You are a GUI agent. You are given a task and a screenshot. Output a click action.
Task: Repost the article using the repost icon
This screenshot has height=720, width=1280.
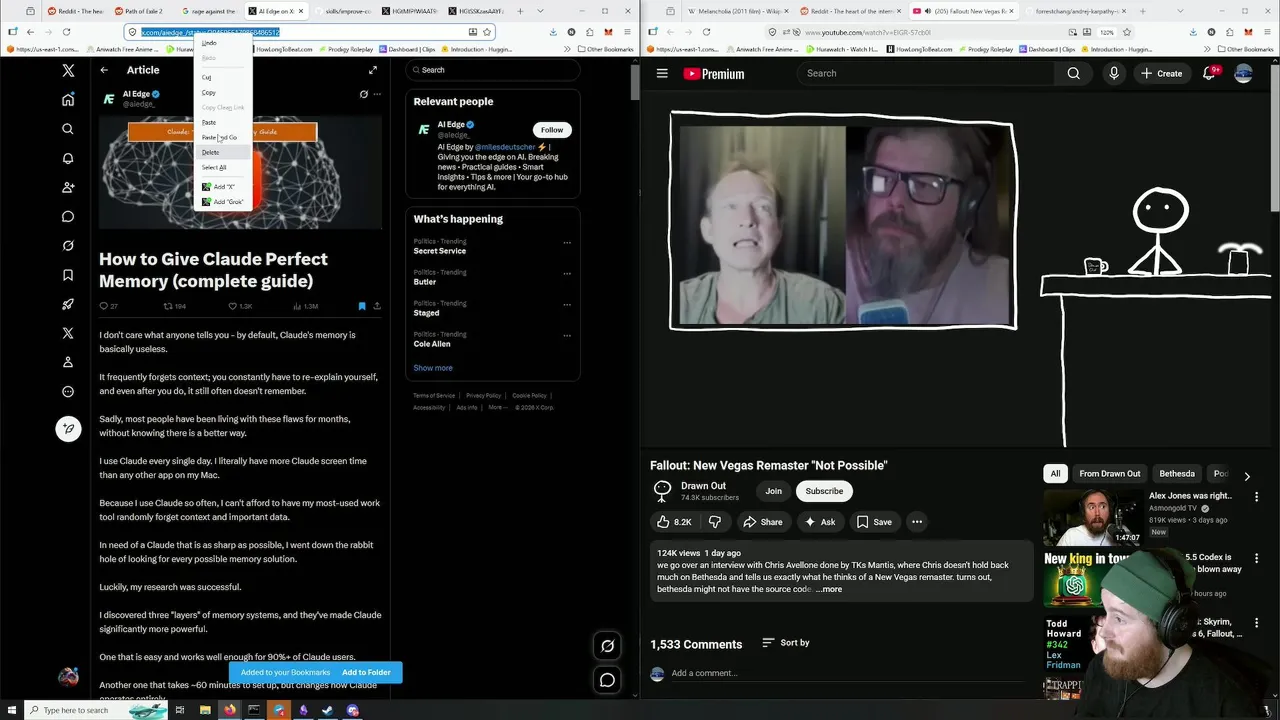[168, 306]
